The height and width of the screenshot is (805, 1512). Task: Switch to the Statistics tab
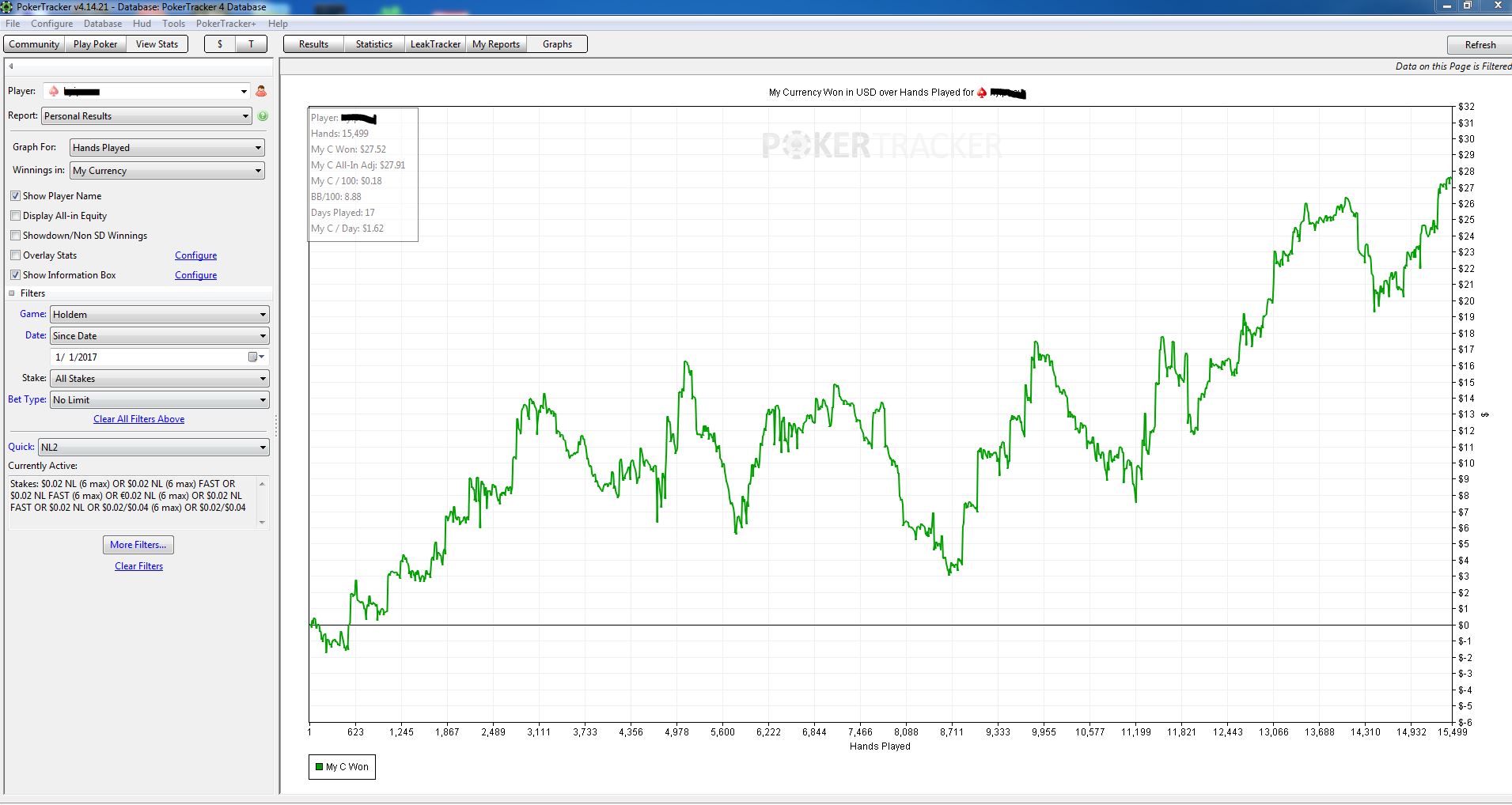coord(374,44)
